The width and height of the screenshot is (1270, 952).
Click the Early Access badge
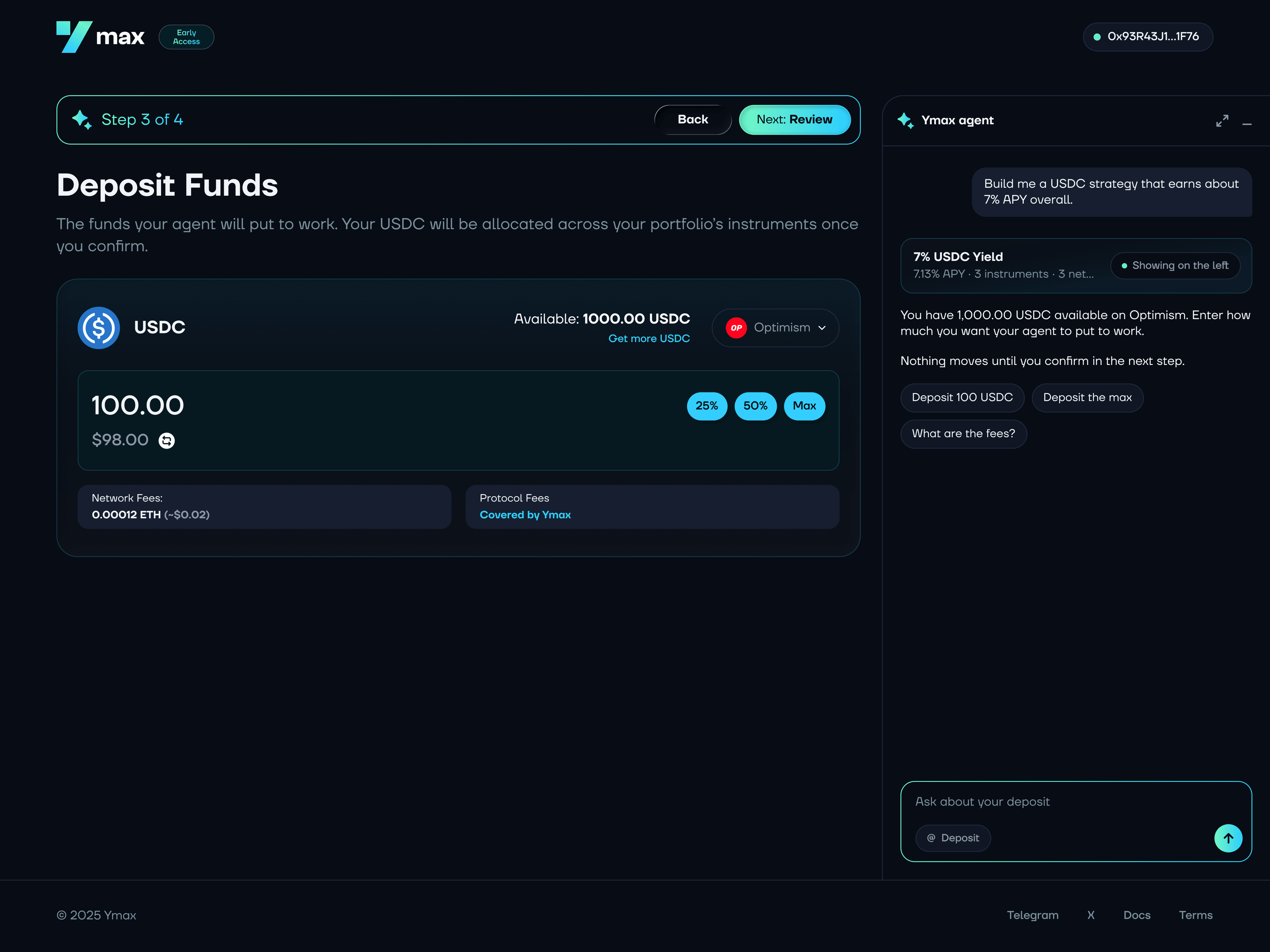[186, 37]
